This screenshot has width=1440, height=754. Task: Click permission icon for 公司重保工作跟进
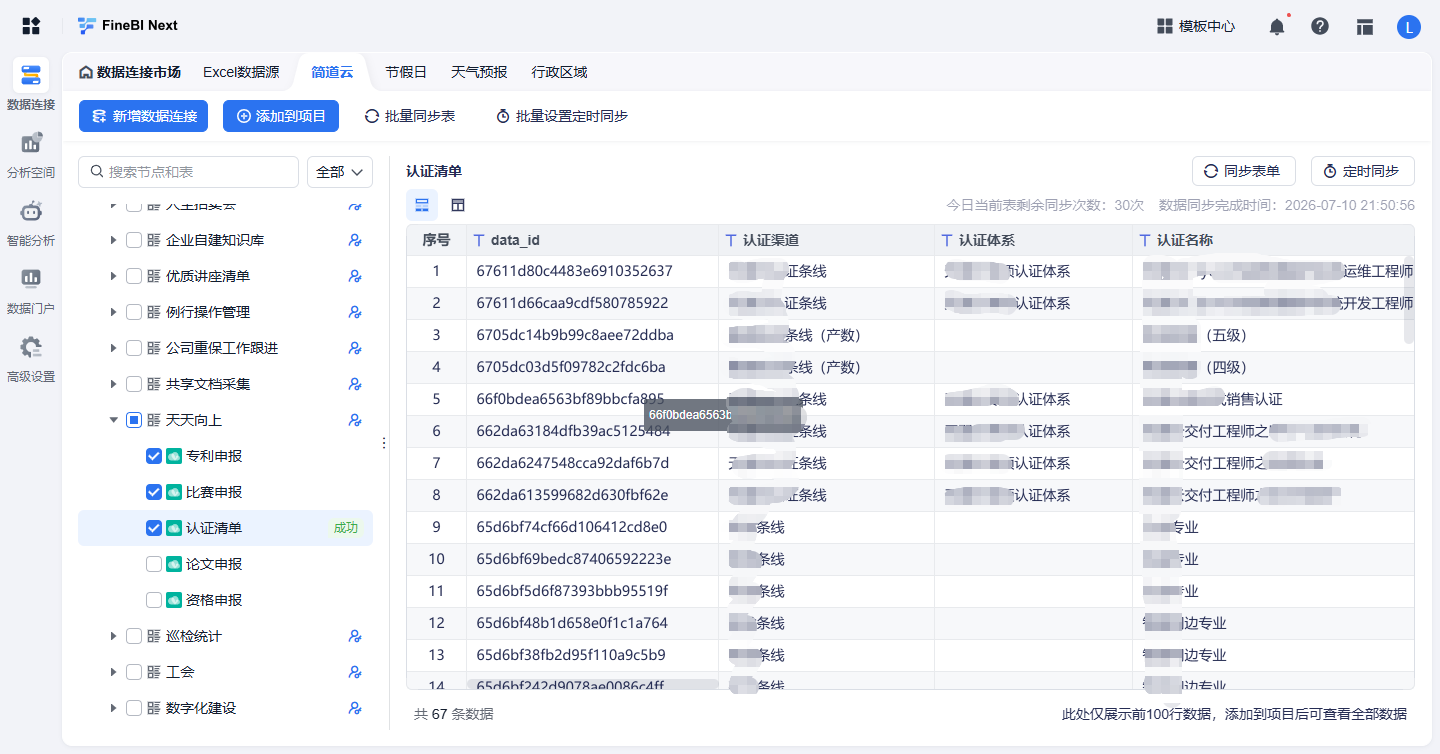tap(354, 348)
